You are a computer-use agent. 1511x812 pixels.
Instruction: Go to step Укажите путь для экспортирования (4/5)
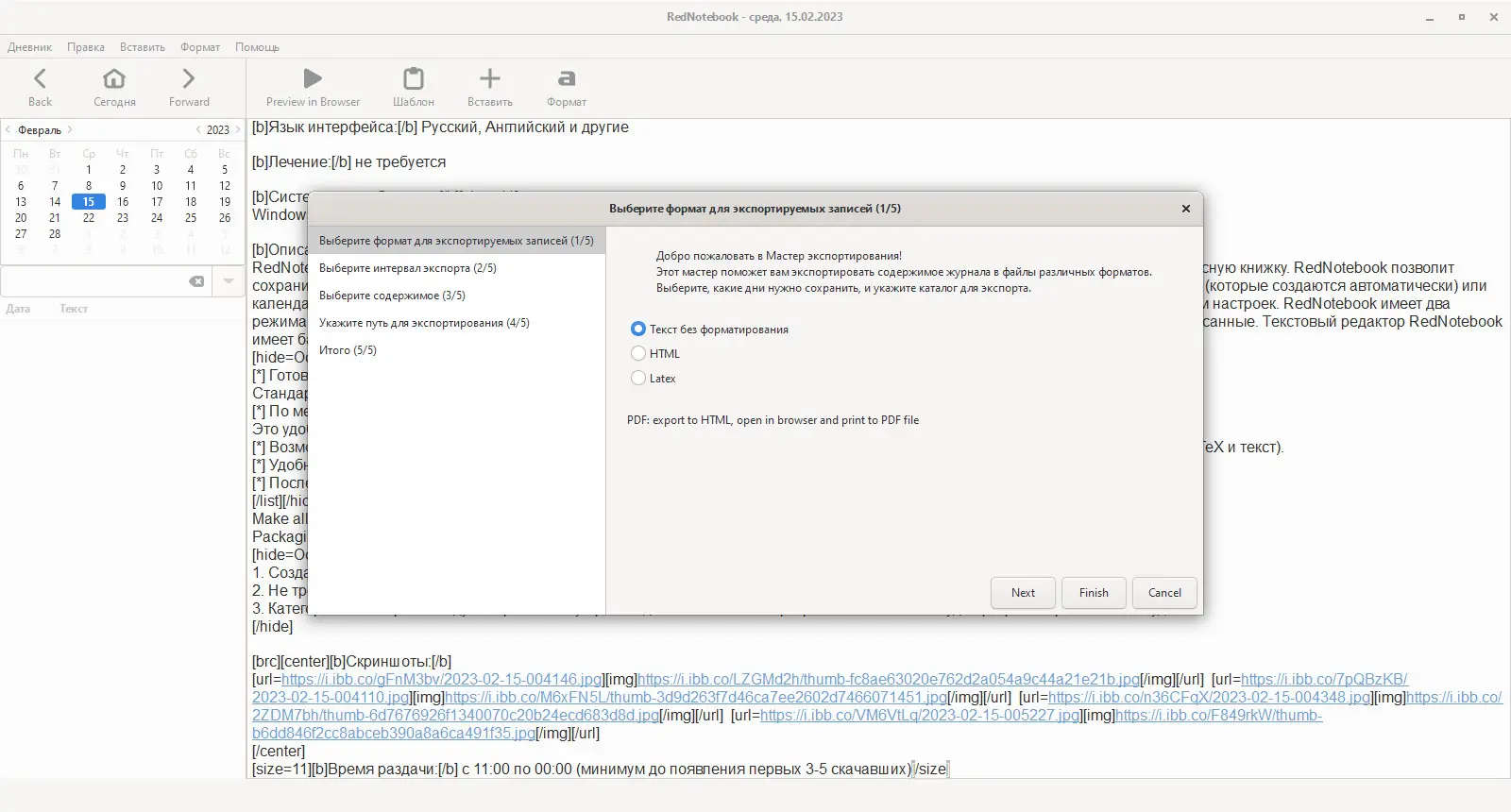coord(456,323)
